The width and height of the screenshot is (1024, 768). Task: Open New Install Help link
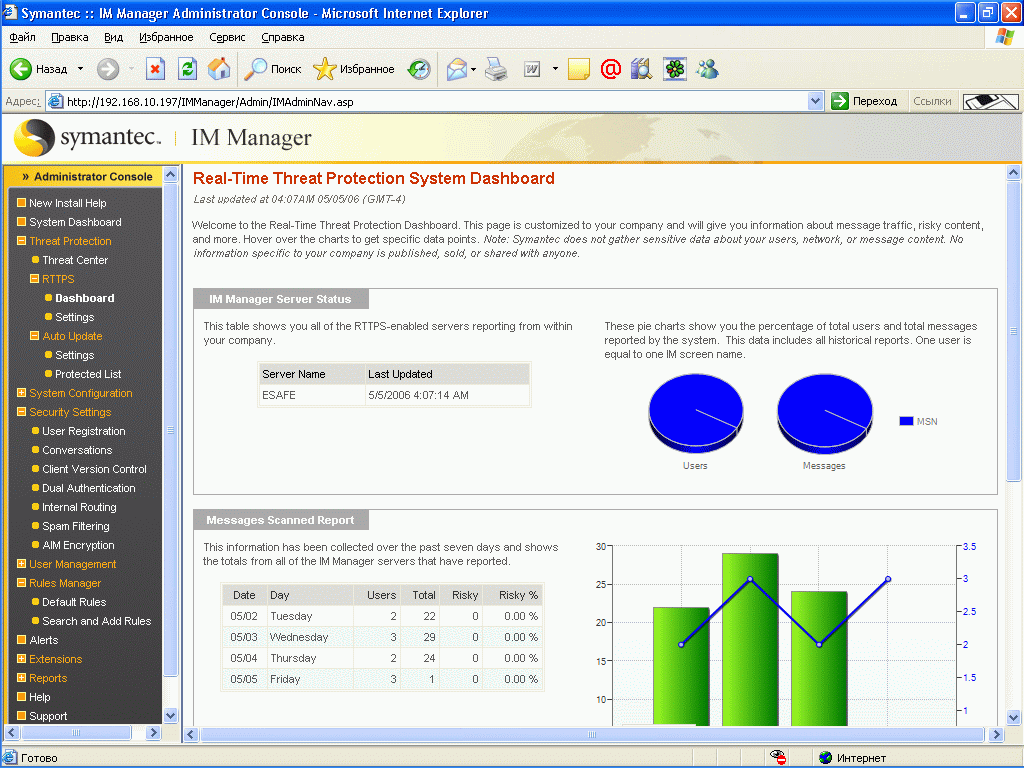pyautogui.click(x=67, y=203)
